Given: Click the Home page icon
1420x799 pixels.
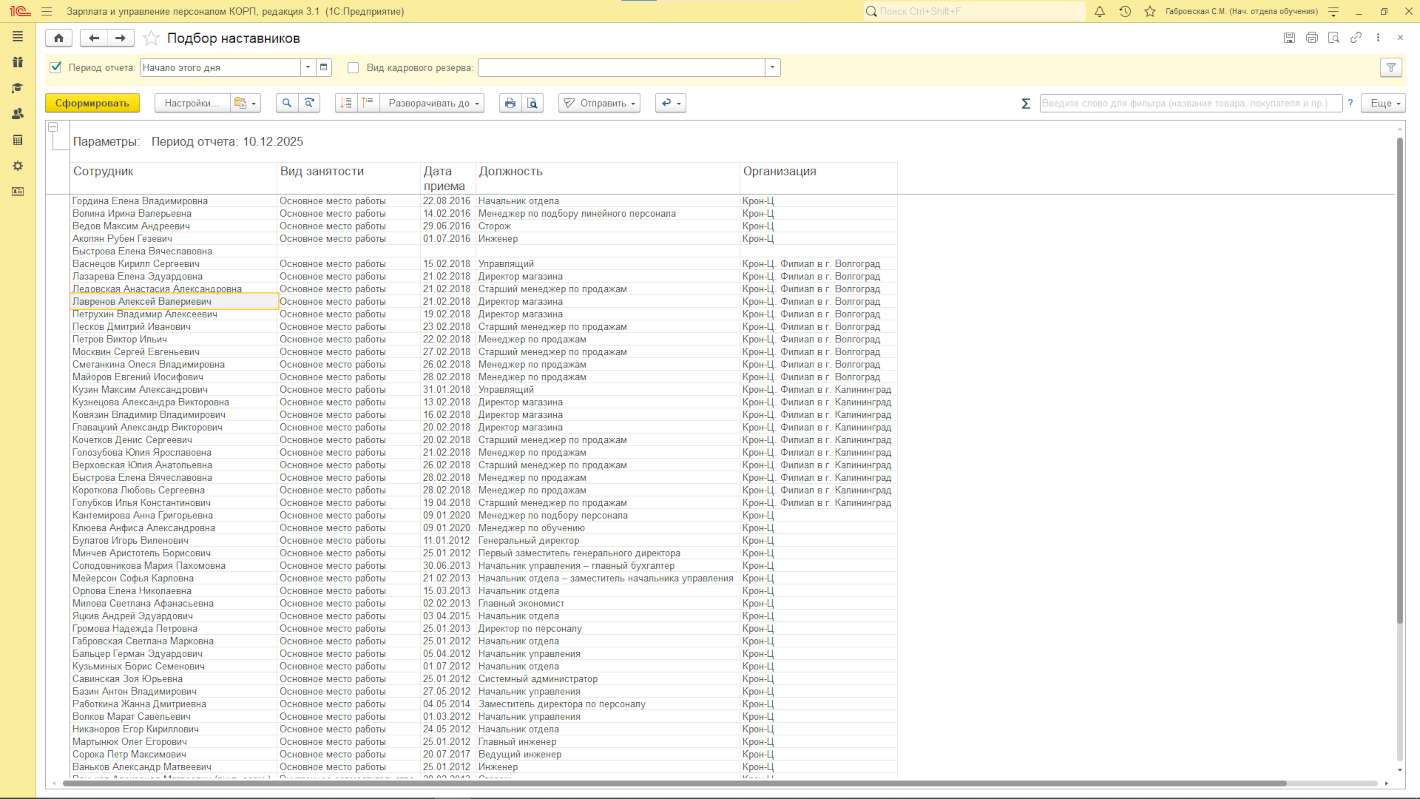Looking at the screenshot, I should 59,38.
